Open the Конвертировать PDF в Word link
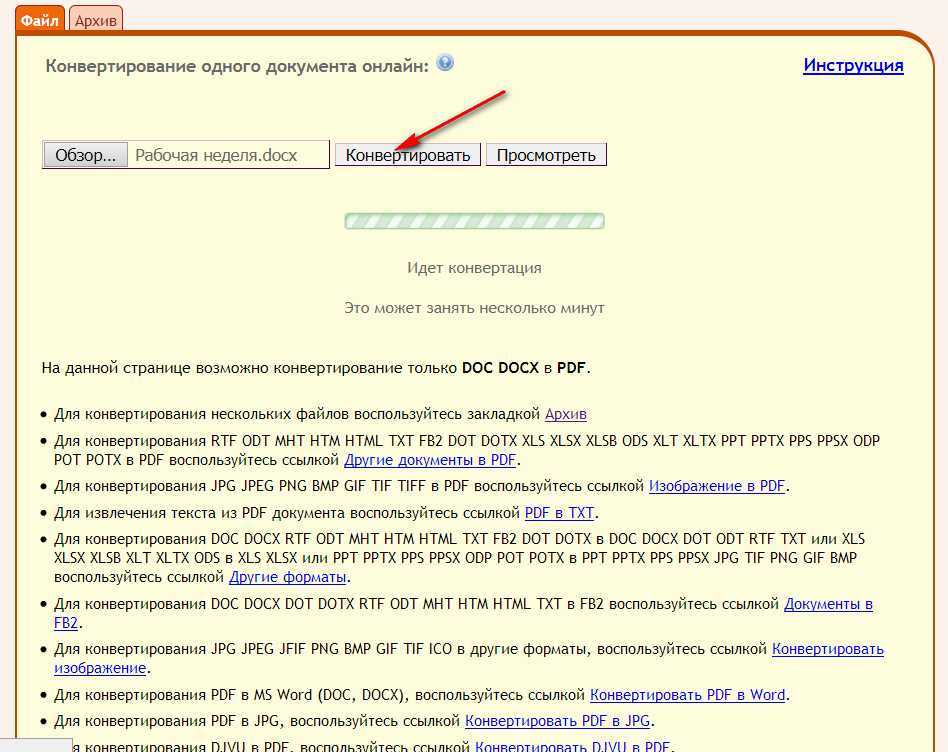 (687, 695)
